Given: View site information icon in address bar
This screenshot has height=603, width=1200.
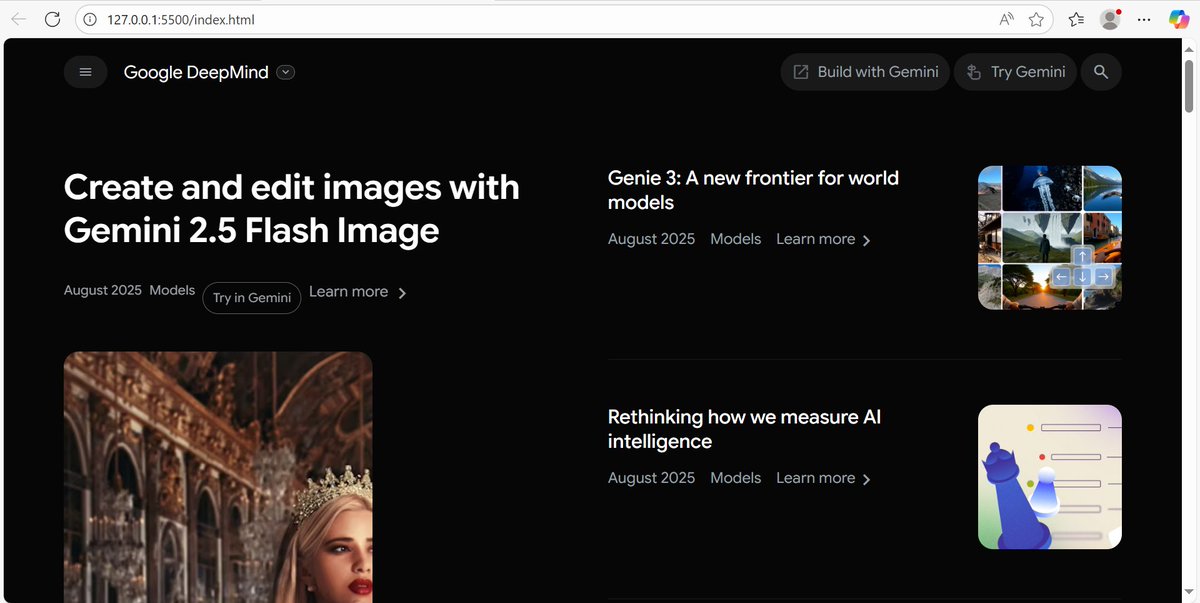Looking at the screenshot, I should point(89,19).
